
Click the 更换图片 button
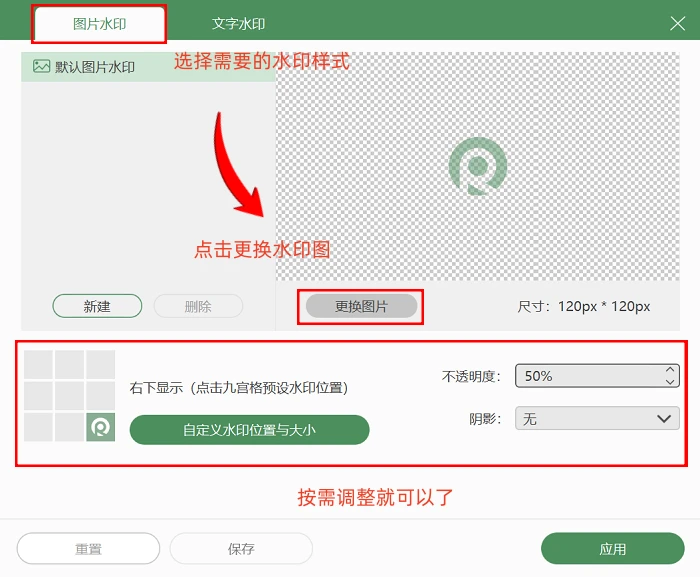(361, 306)
